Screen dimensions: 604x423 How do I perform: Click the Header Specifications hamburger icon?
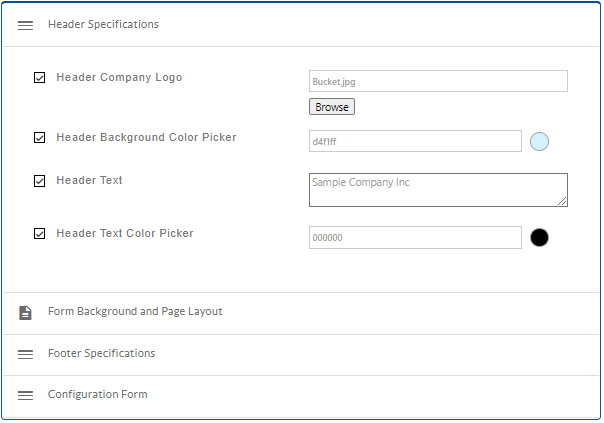tap(25, 25)
